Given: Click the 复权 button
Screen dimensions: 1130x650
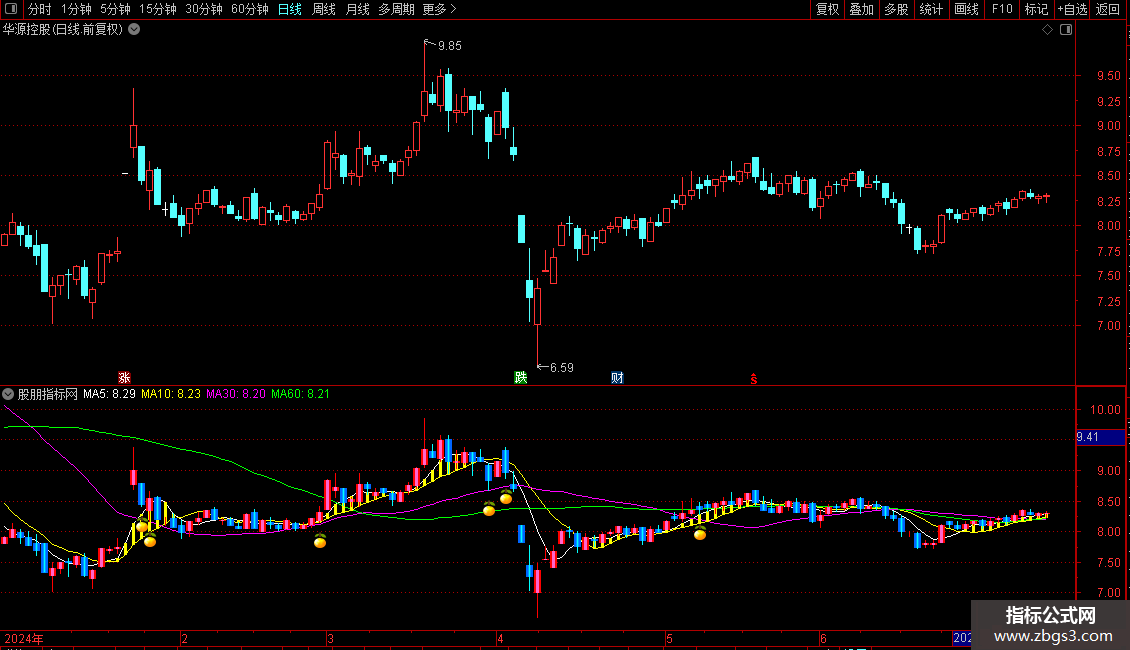Looking at the screenshot, I should [x=827, y=9].
